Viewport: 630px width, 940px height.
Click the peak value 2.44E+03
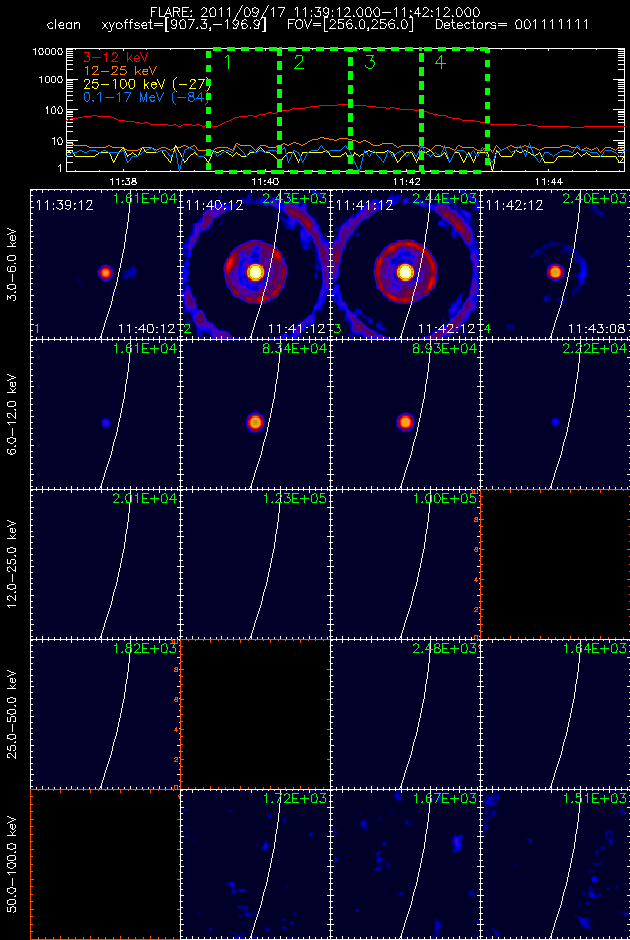[445, 198]
